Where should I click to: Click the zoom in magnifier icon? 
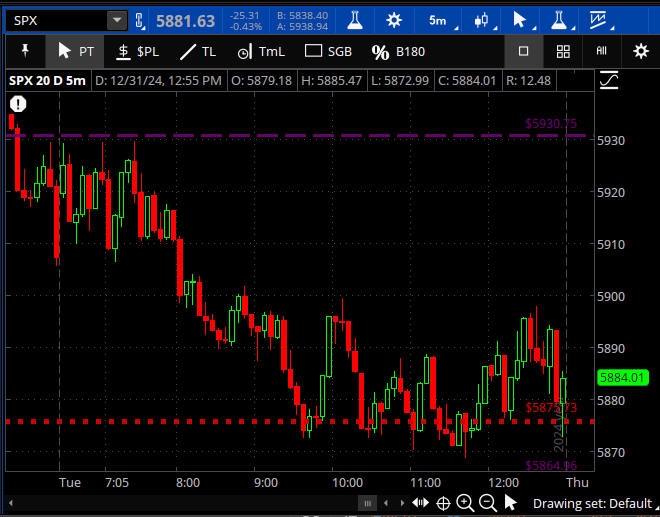tap(465, 503)
